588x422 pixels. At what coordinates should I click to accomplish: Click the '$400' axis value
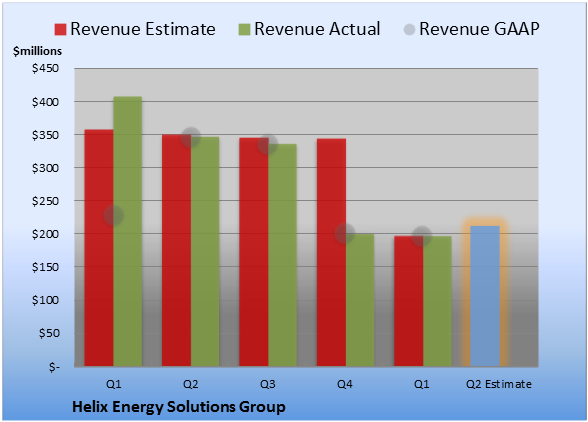point(45,102)
